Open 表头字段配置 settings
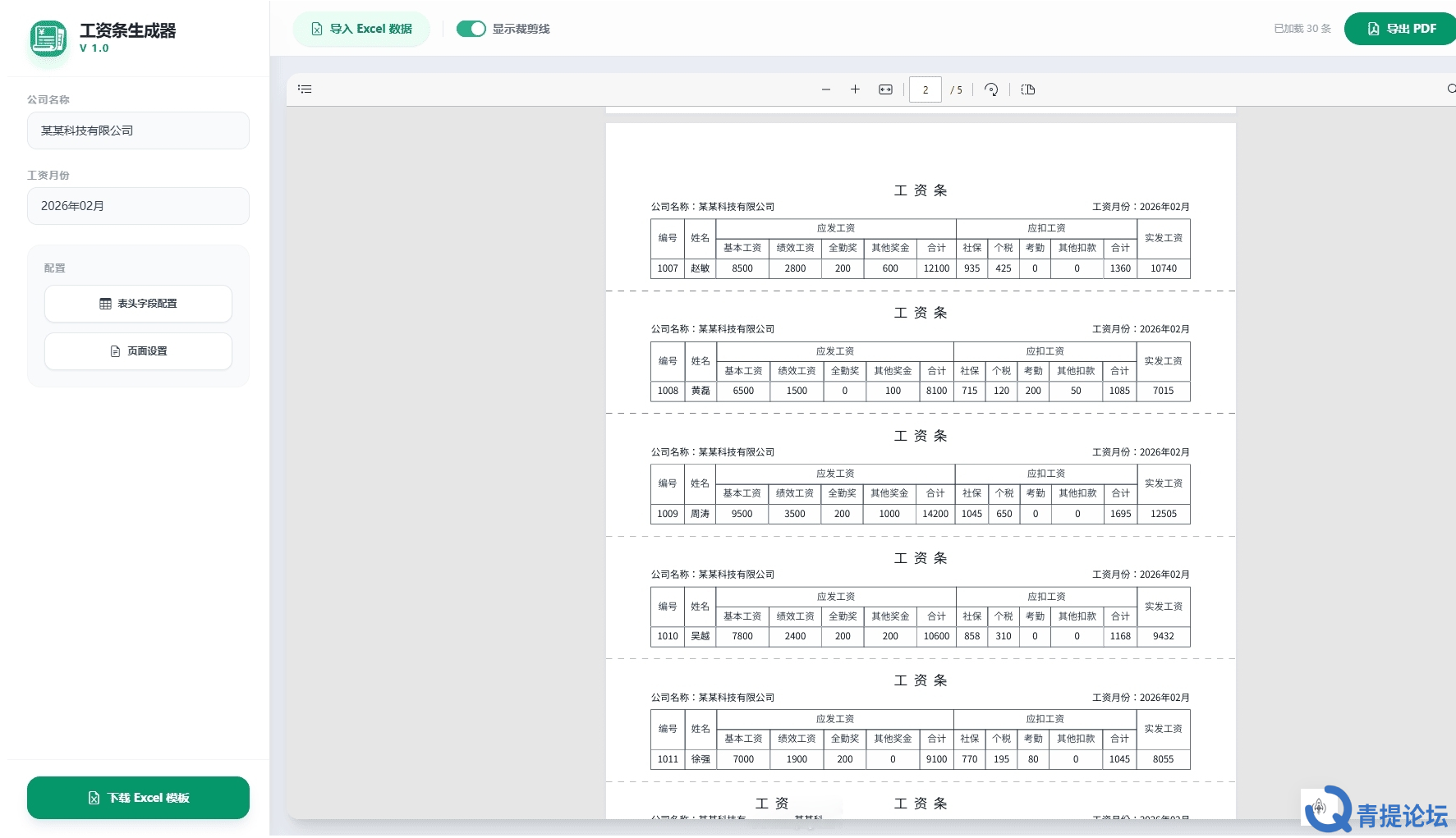The image size is (1456, 838). [138, 304]
